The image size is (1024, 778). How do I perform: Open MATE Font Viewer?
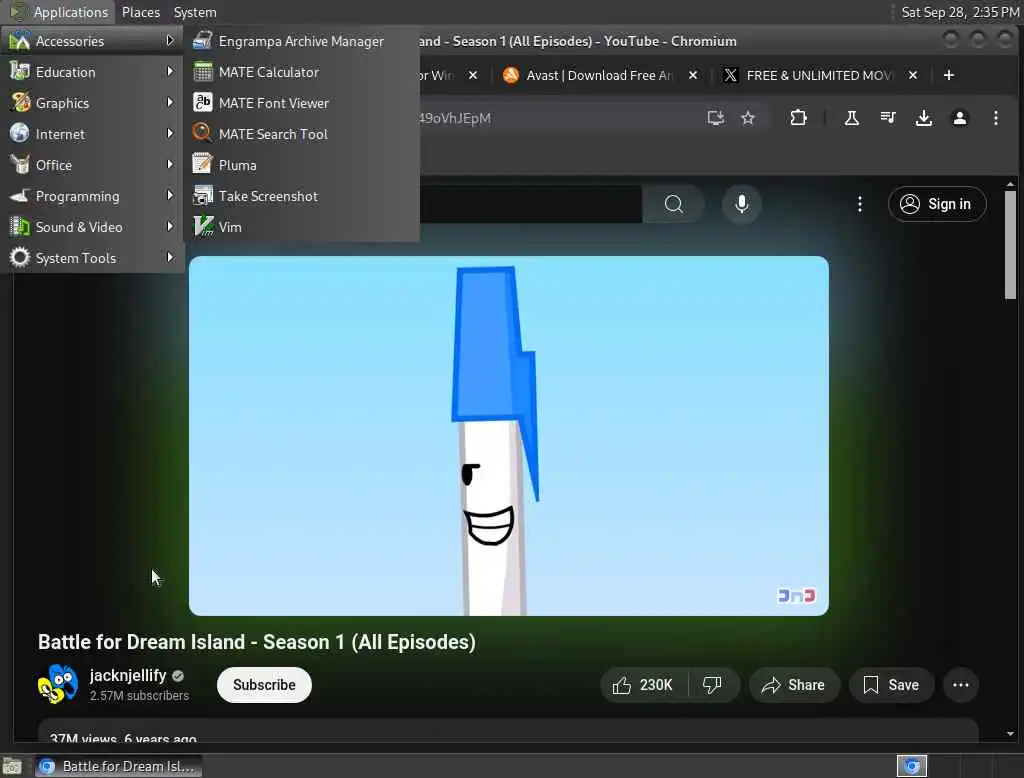[x=301, y=103]
